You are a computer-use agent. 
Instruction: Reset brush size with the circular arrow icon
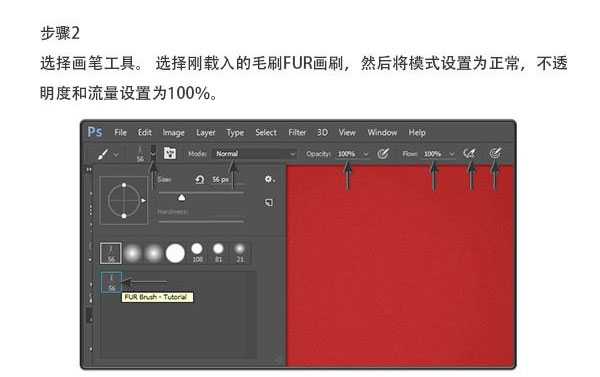tap(199, 179)
